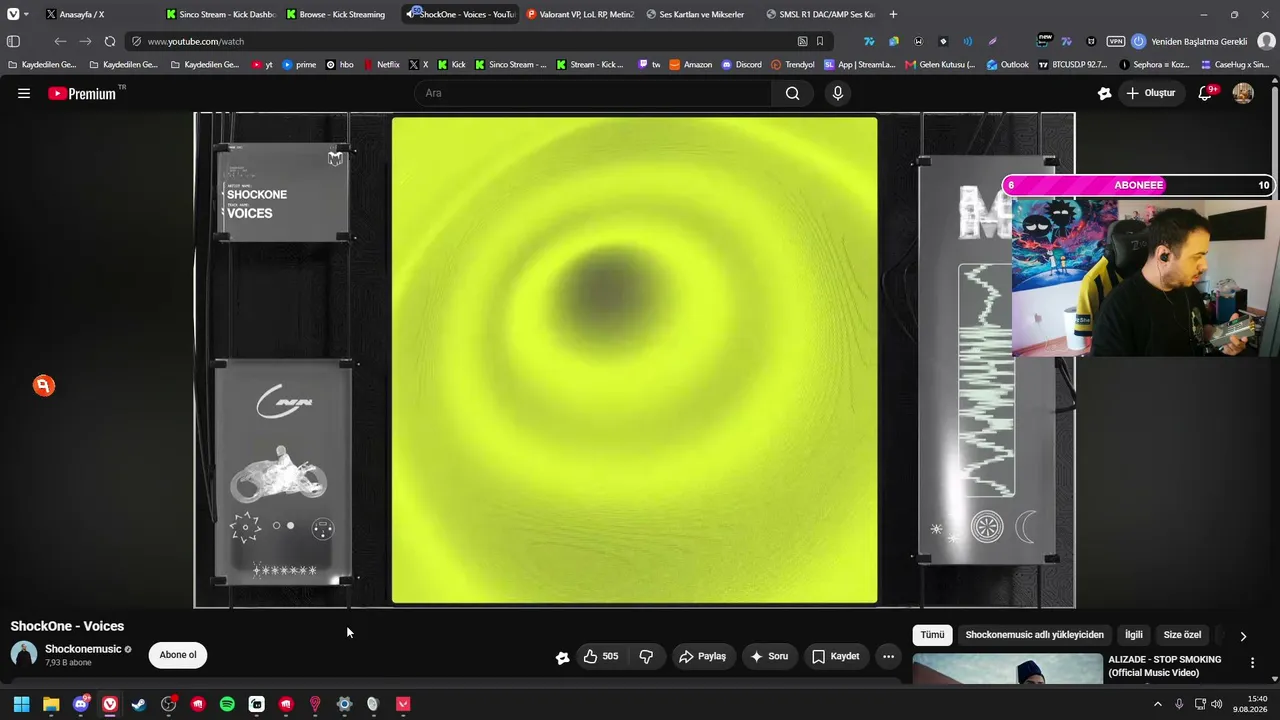Show more filter chips with right arrow

1243,636
